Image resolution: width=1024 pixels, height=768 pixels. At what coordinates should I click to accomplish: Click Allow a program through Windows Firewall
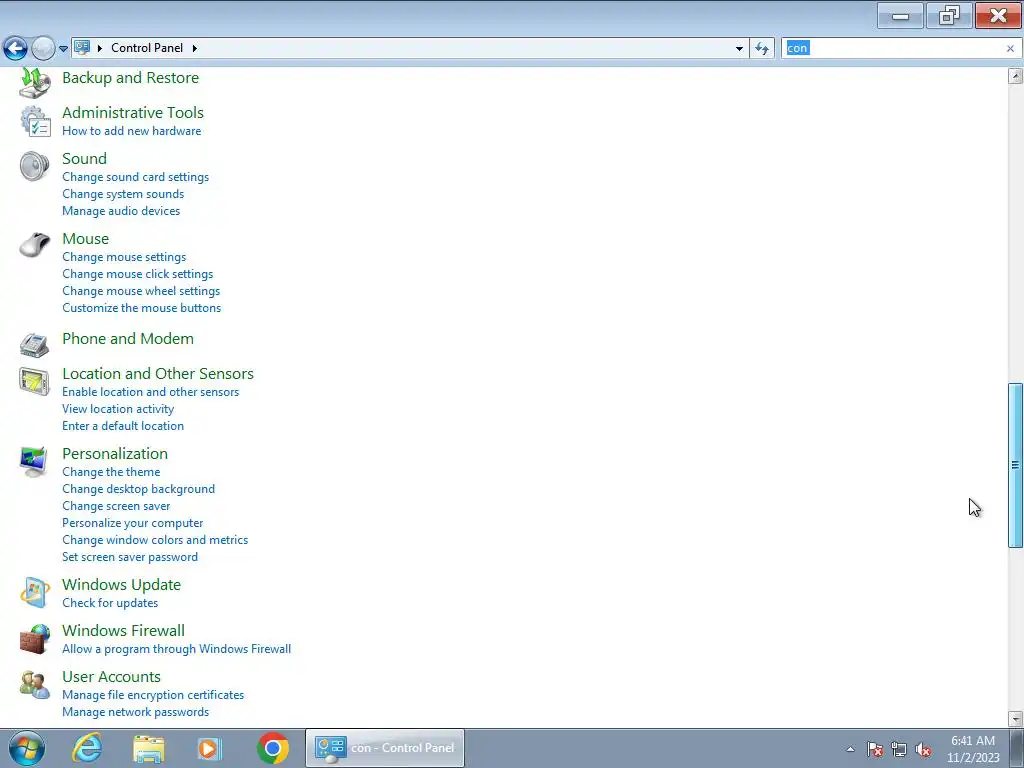176,649
